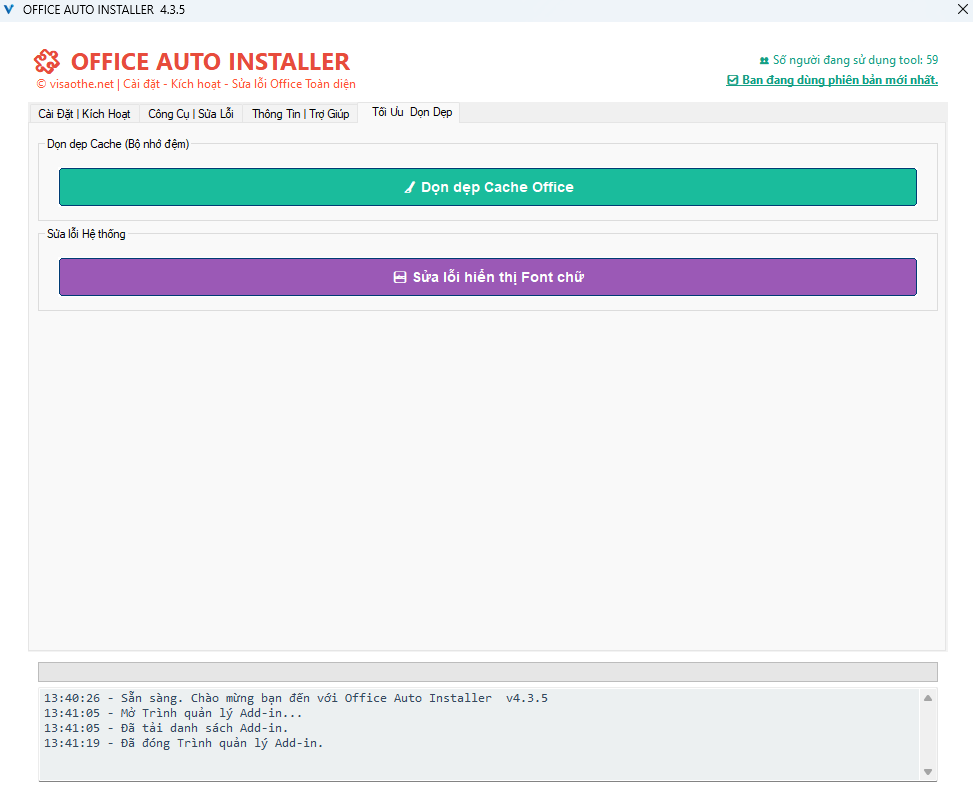973x790 pixels.
Task: Click log line 13:40:26 Sẵn sàng
Action: click(x=296, y=698)
